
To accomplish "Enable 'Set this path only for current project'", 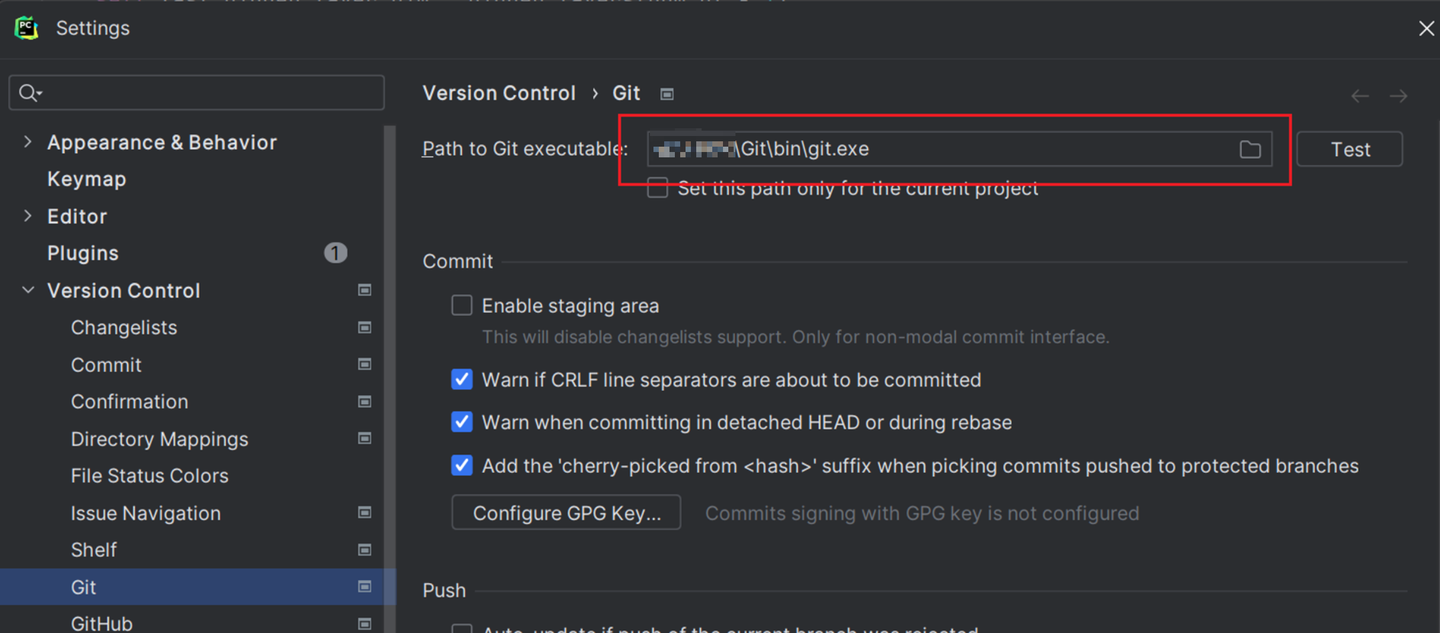I will [x=658, y=188].
